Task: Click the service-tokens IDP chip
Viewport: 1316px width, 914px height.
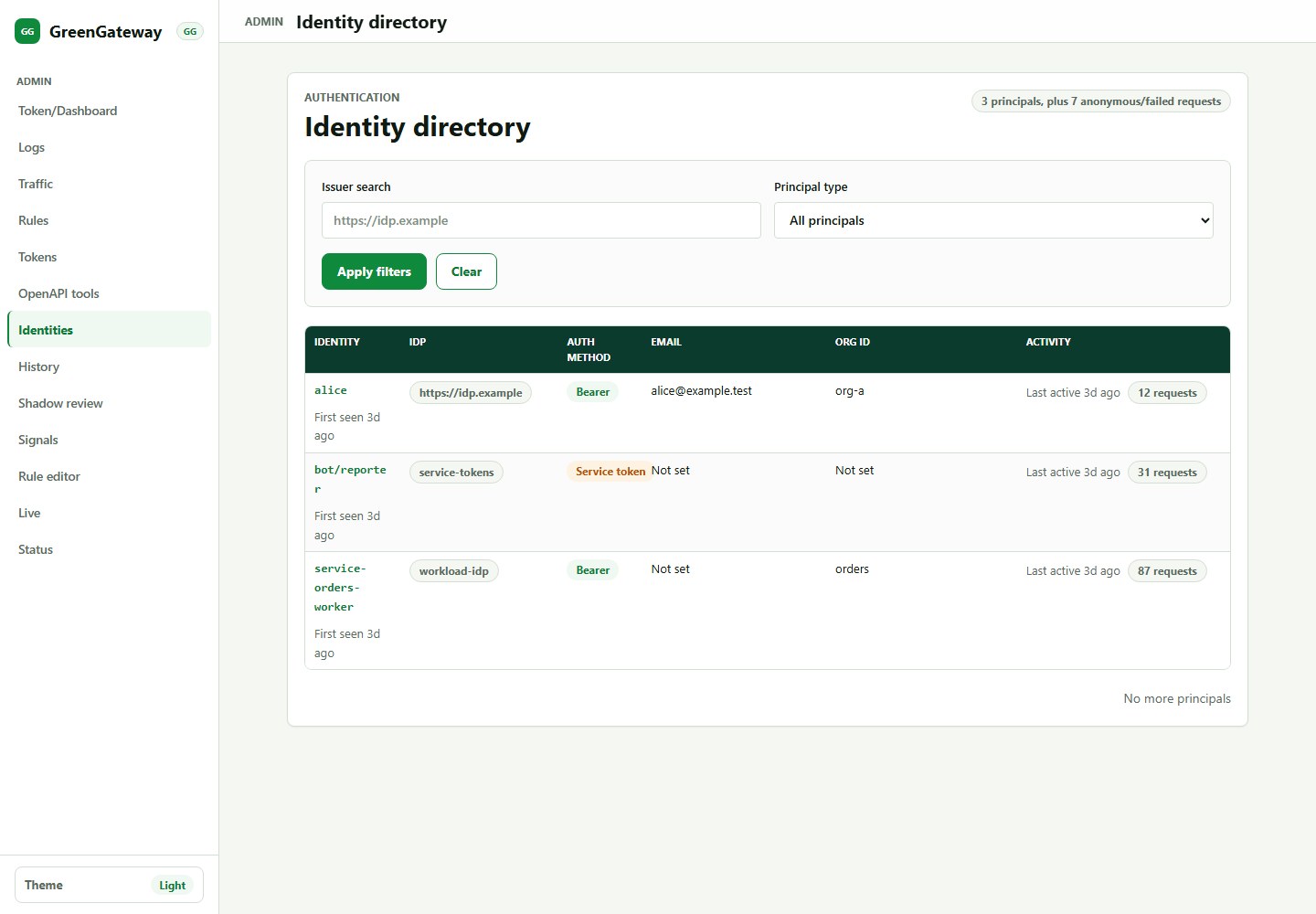Action: click(x=456, y=473)
